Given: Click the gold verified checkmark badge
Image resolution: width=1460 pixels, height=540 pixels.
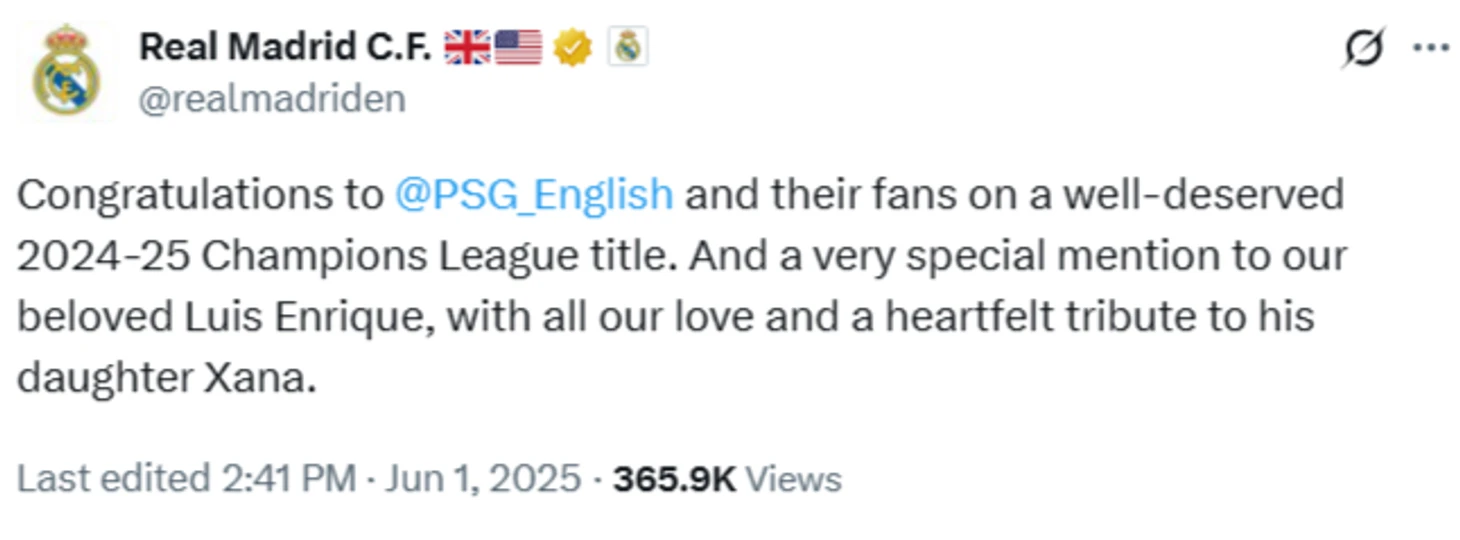Looking at the screenshot, I should pyautogui.click(x=572, y=47).
